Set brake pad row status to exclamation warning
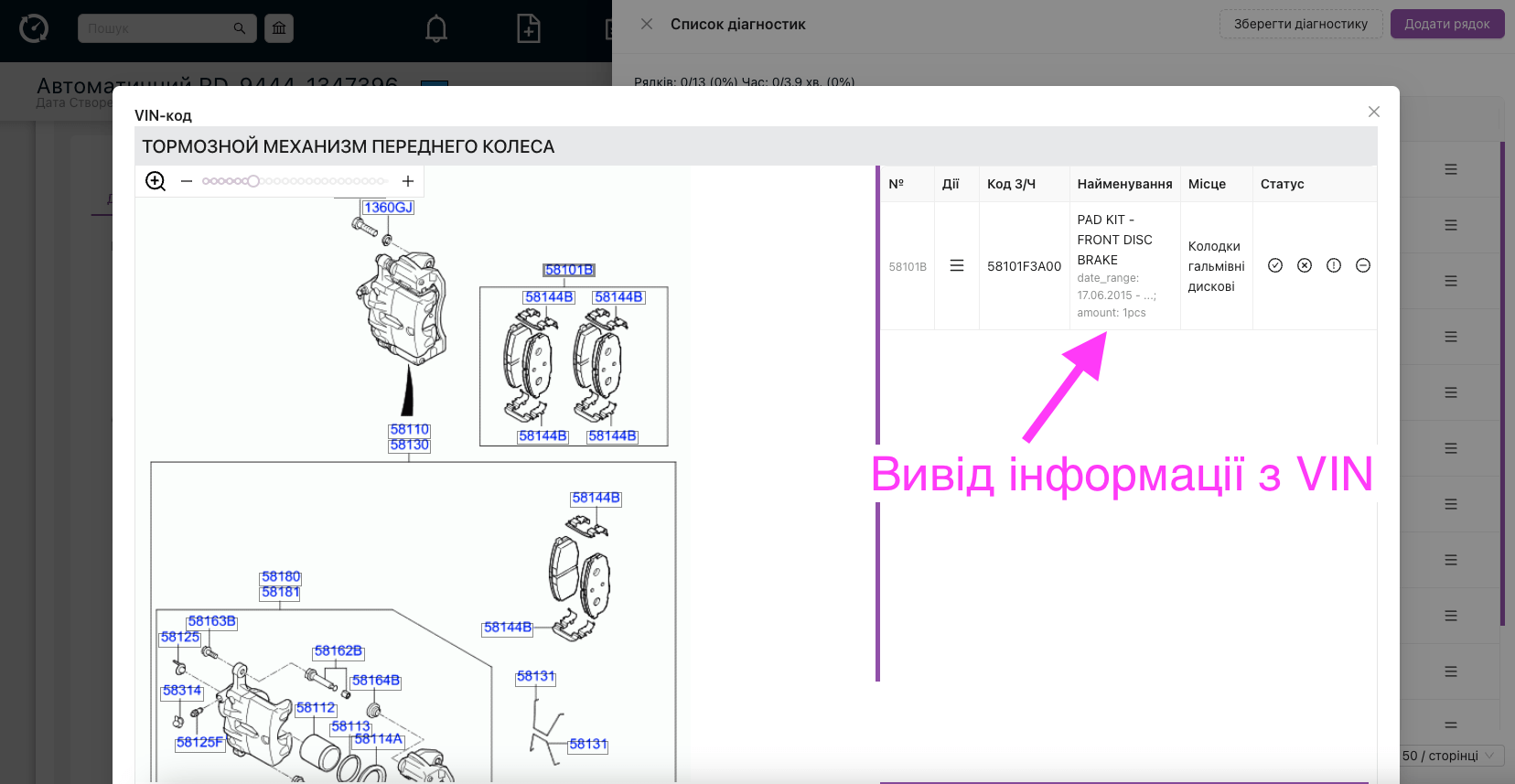The width and height of the screenshot is (1515, 784). [x=1334, y=265]
